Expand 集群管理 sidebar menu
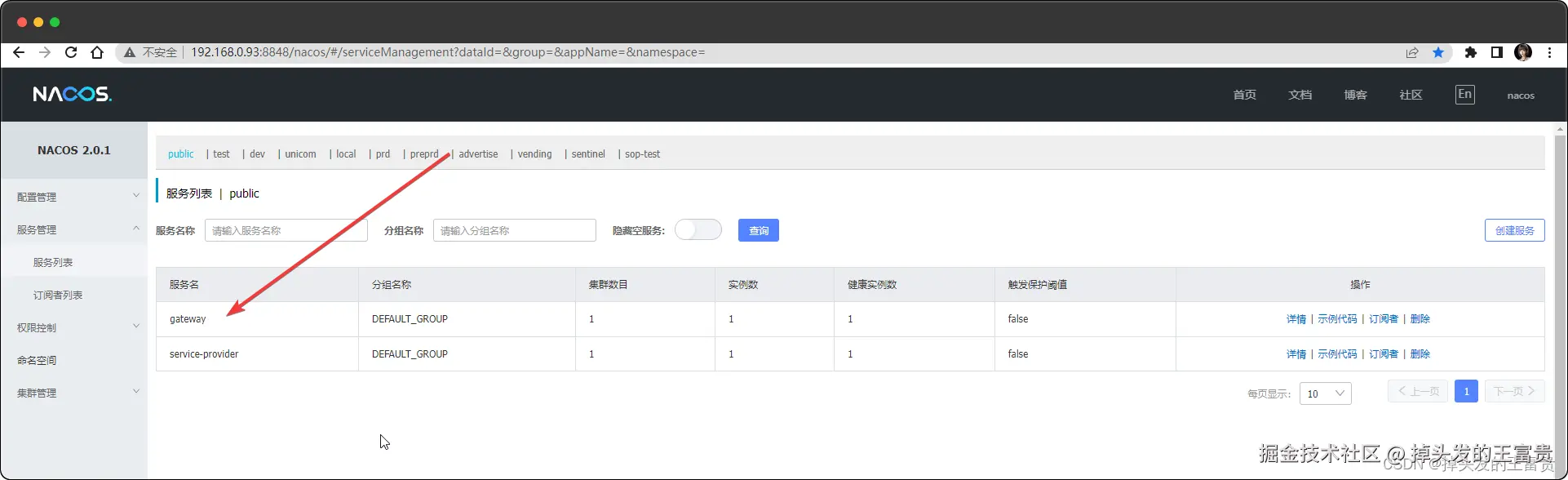 pos(73,393)
